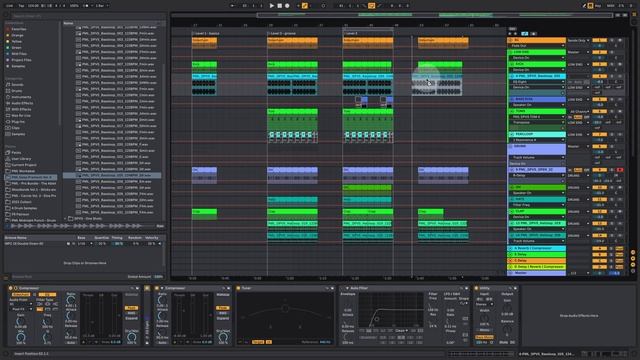Toggle Bass Mono in Utility
Viewport: 640px width, 360px height.
pyautogui.click(x=484, y=337)
